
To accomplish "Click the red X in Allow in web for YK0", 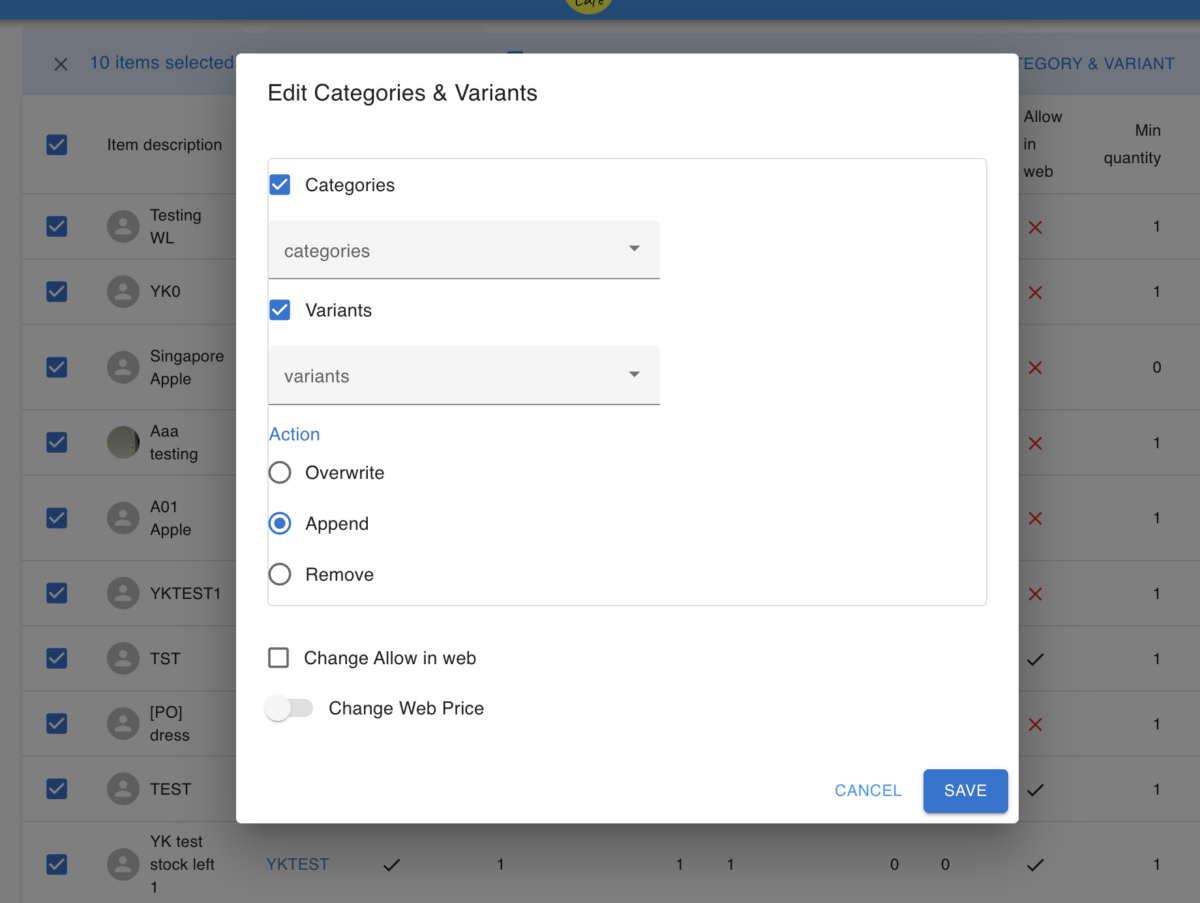I will [x=1035, y=292].
